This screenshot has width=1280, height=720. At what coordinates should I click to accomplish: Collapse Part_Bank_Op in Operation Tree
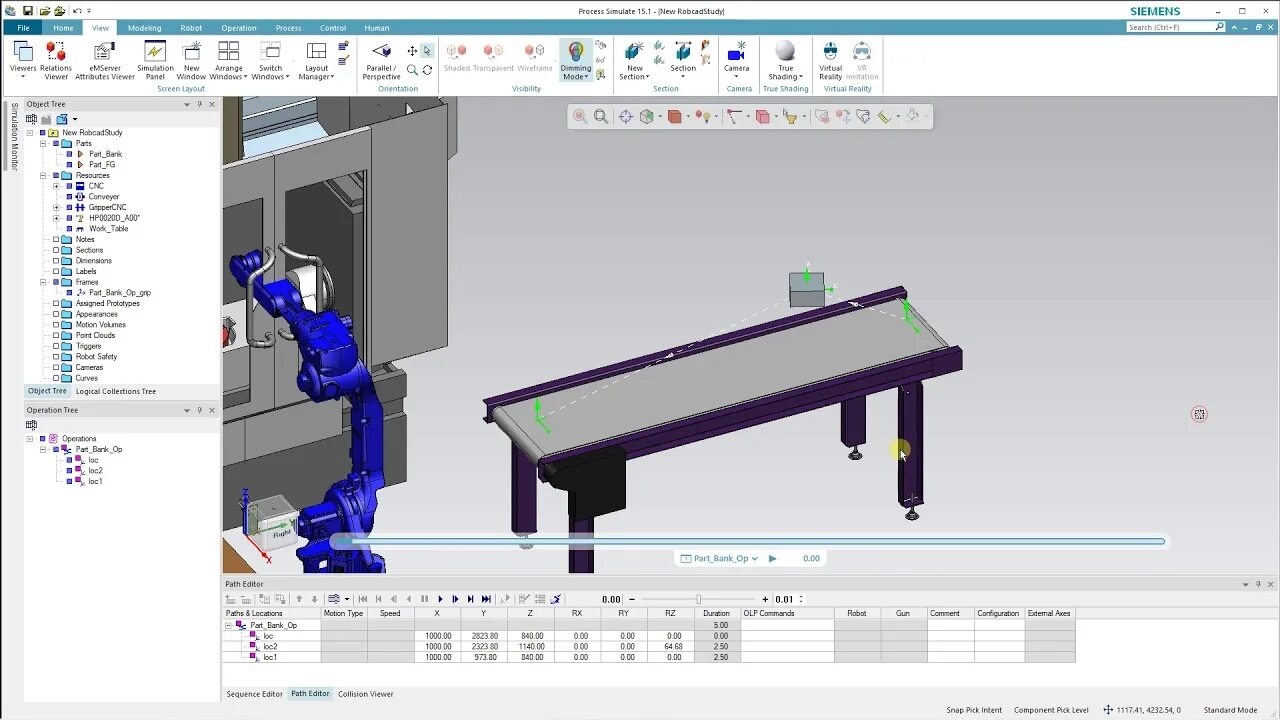click(x=43, y=449)
